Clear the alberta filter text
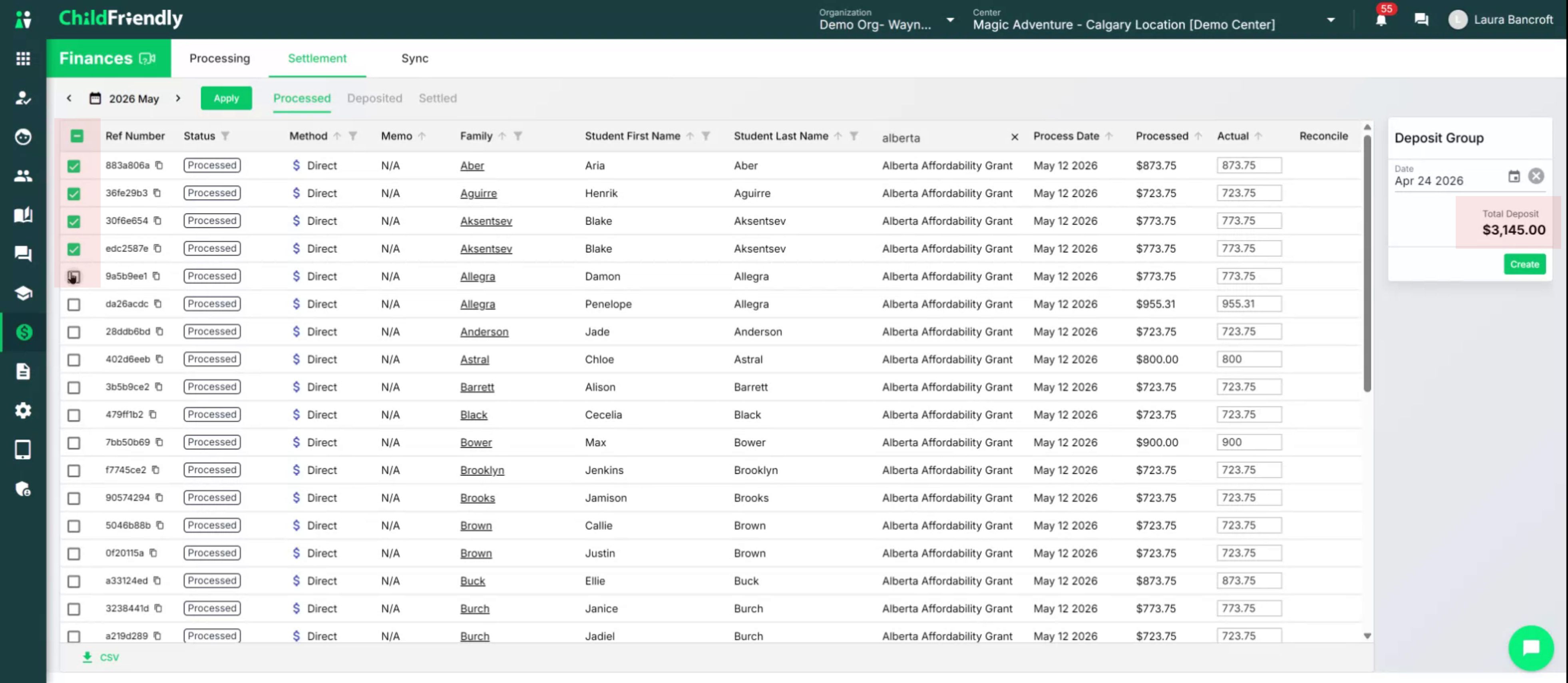1568x683 pixels. coord(1014,137)
